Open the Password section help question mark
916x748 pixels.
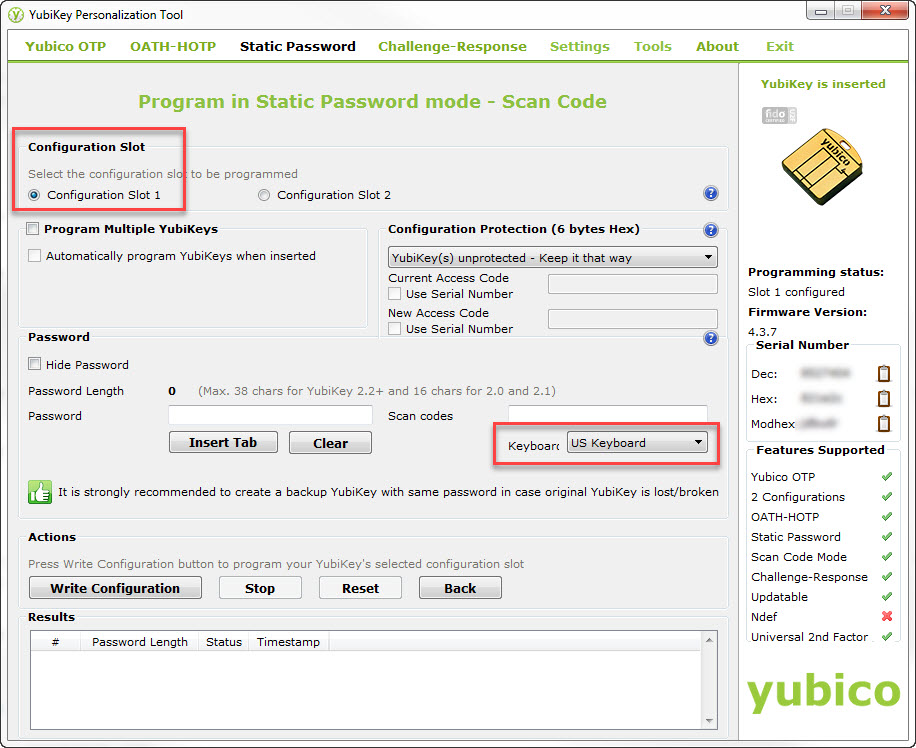pos(711,338)
